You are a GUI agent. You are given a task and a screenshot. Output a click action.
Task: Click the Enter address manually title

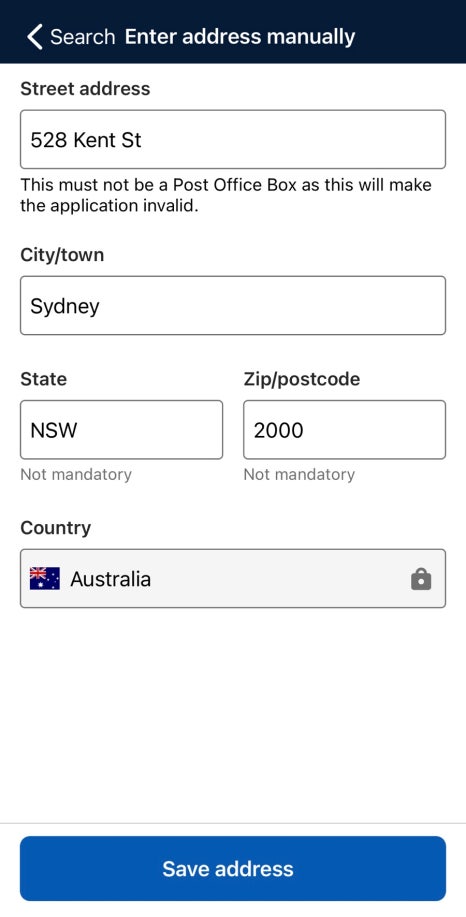click(x=240, y=36)
